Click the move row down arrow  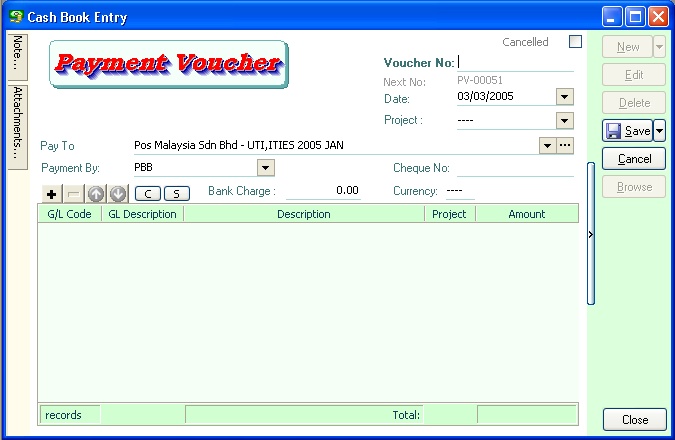tap(118, 193)
